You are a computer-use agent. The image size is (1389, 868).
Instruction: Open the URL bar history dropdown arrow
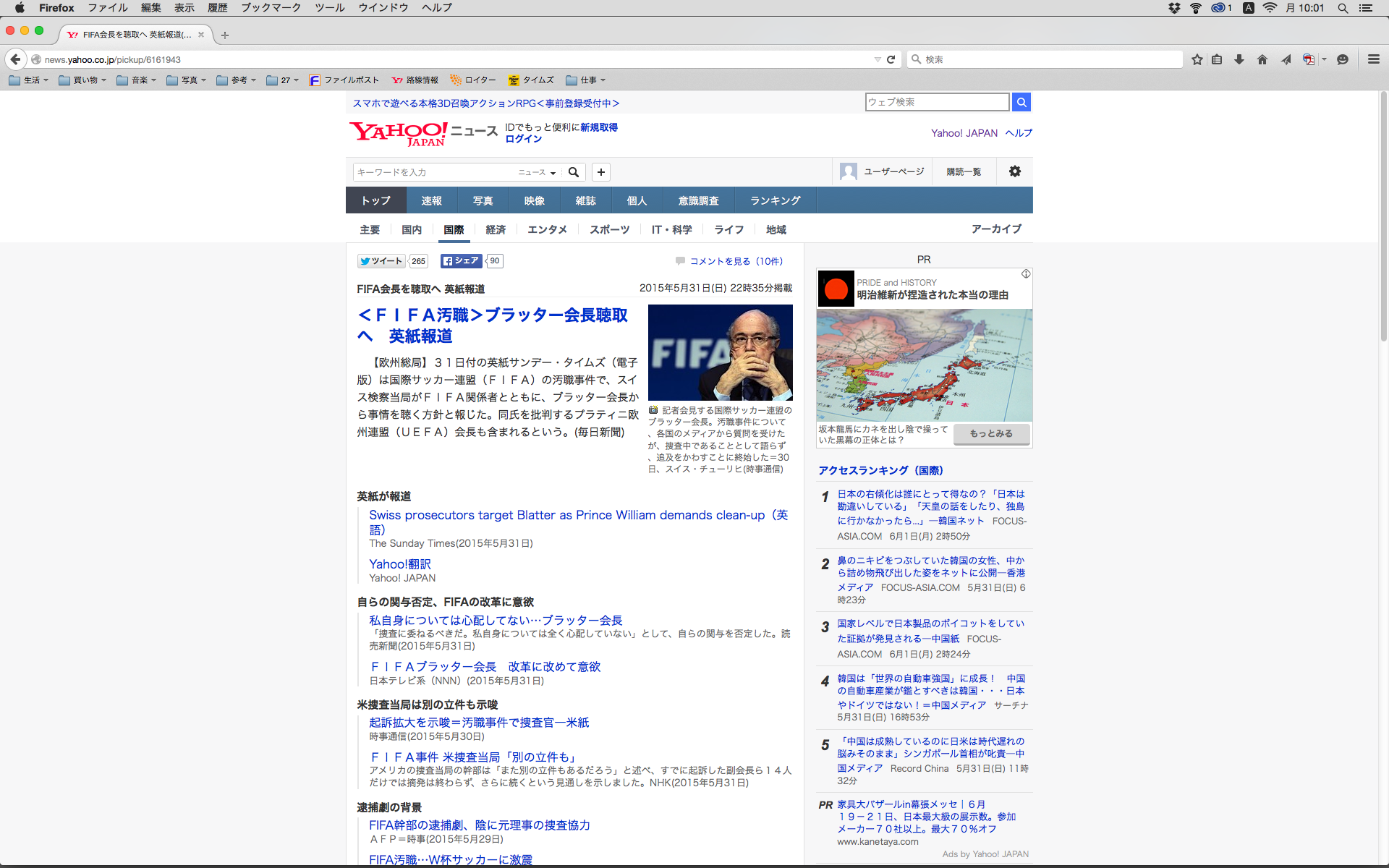[878, 59]
